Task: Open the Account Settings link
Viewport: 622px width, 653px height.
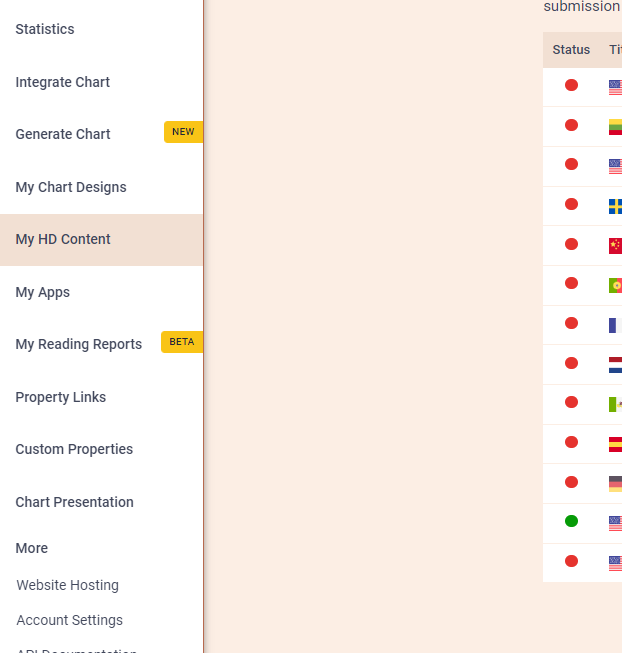Action: tap(70, 620)
